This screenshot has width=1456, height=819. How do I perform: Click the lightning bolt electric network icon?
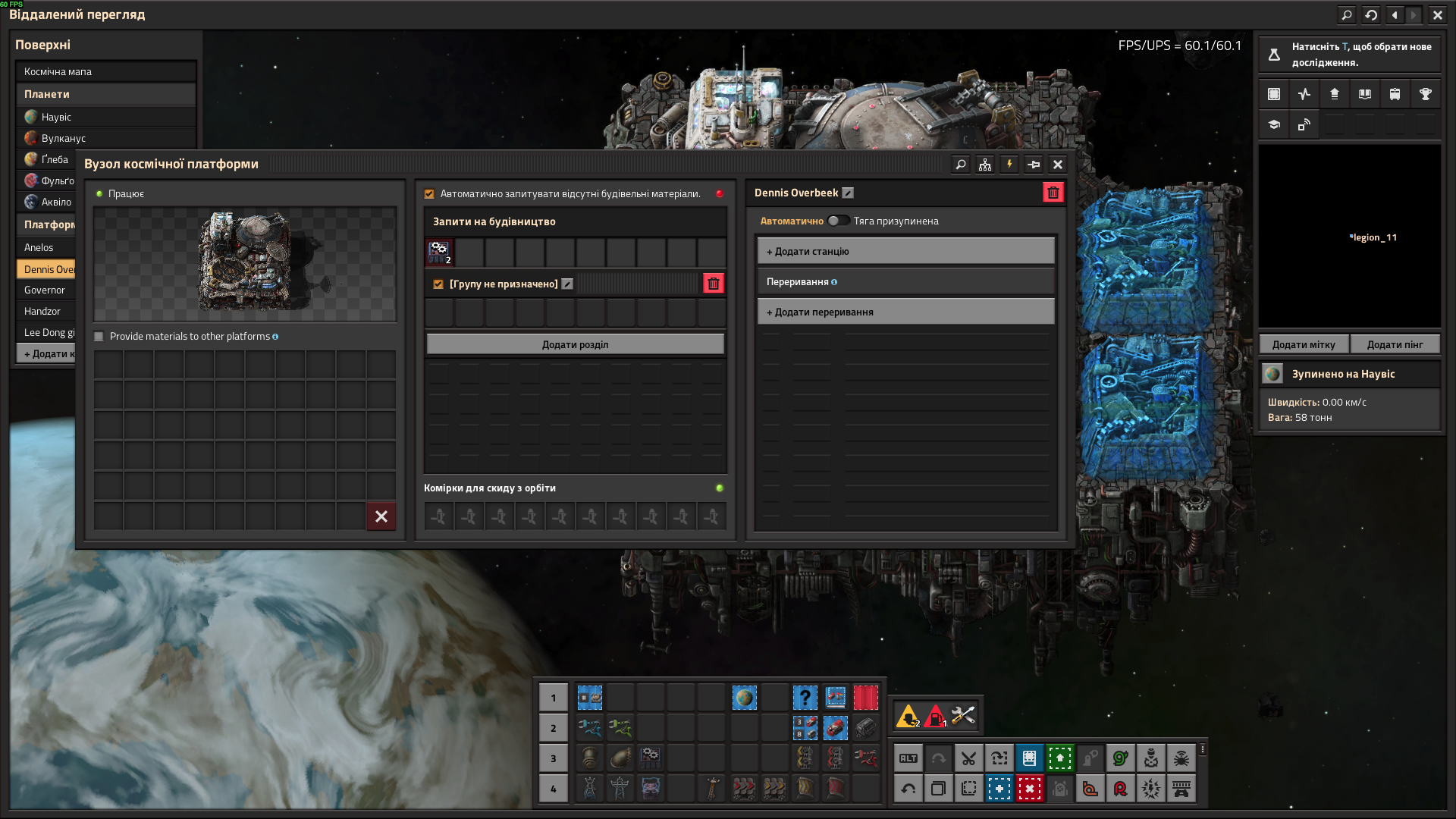[x=1009, y=165]
